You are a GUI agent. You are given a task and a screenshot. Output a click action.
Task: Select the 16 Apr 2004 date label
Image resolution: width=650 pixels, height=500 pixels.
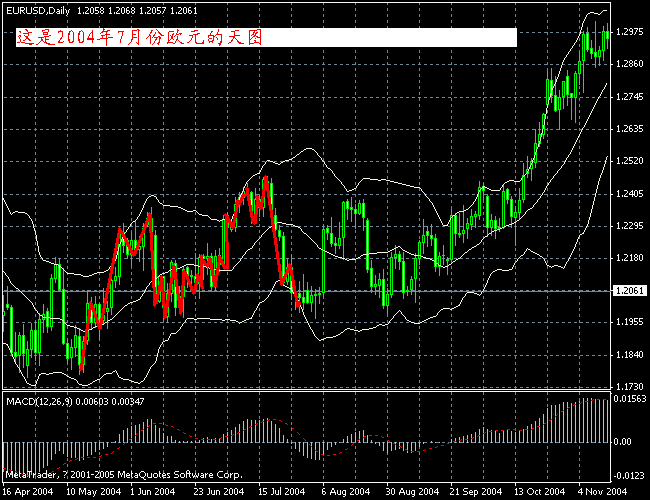[x=26, y=492]
